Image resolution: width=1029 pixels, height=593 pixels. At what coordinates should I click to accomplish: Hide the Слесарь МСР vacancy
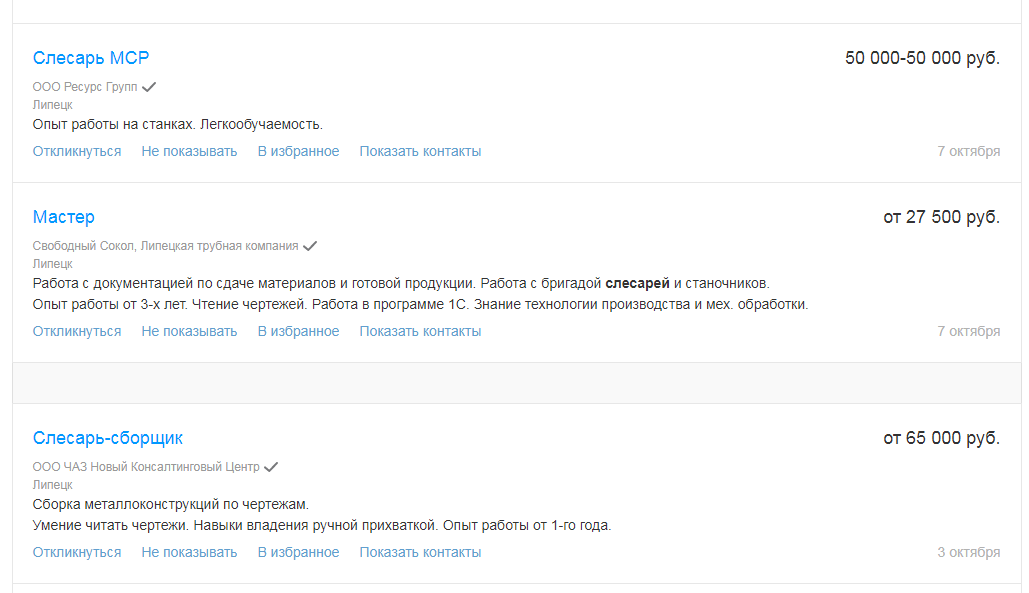click(189, 151)
